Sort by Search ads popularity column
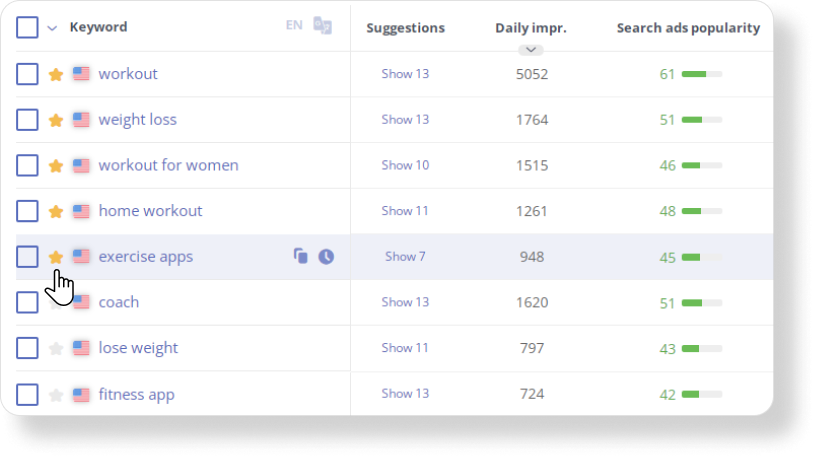The width and height of the screenshot is (814, 456). [688, 28]
